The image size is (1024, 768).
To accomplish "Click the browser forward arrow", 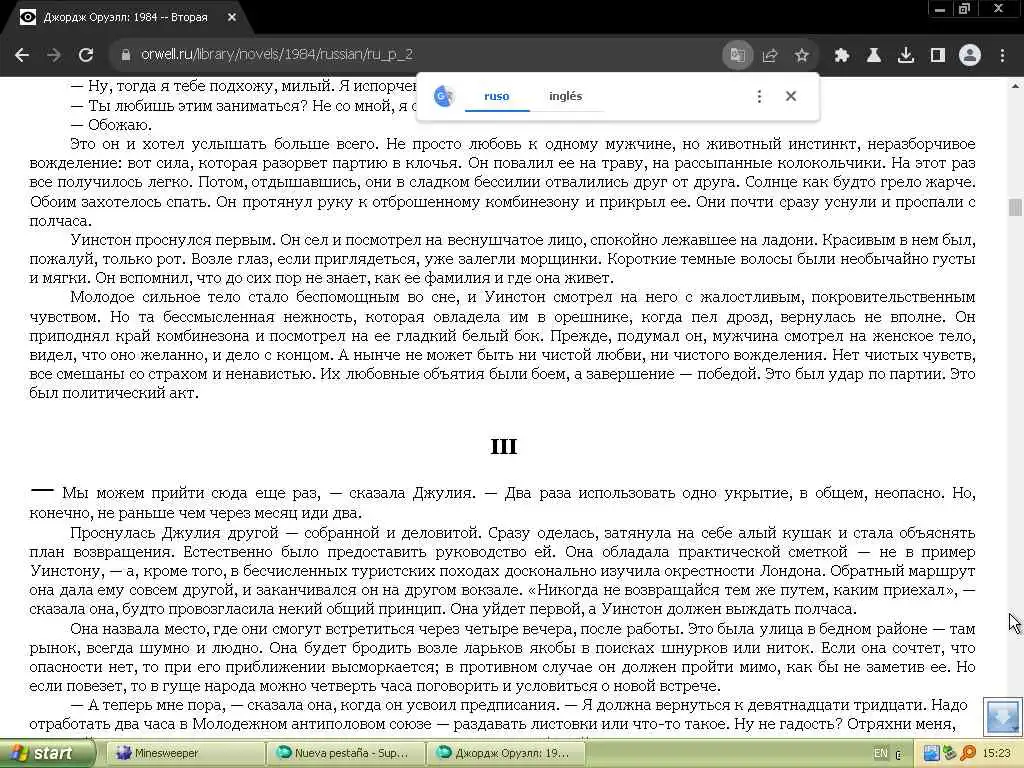I will click(54, 55).
